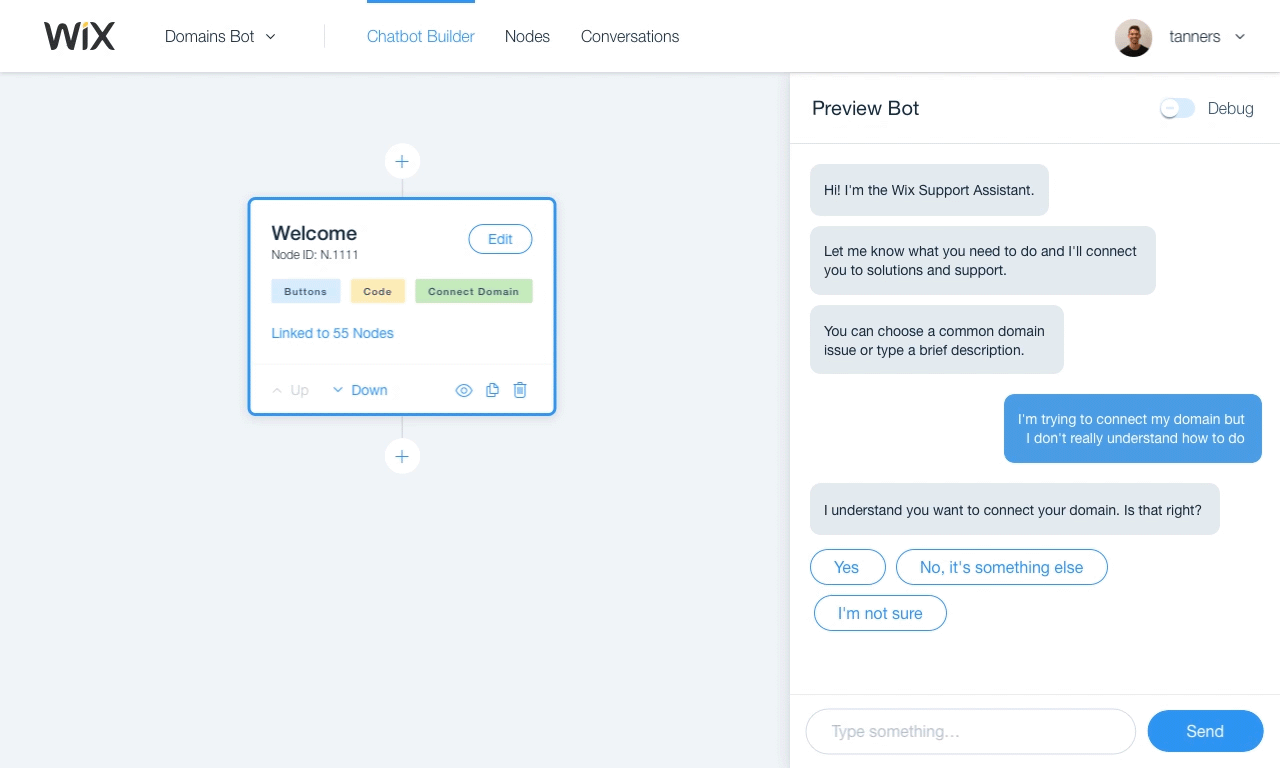Preview the Welcome node with eye icon
This screenshot has height=768, width=1280.
point(464,390)
